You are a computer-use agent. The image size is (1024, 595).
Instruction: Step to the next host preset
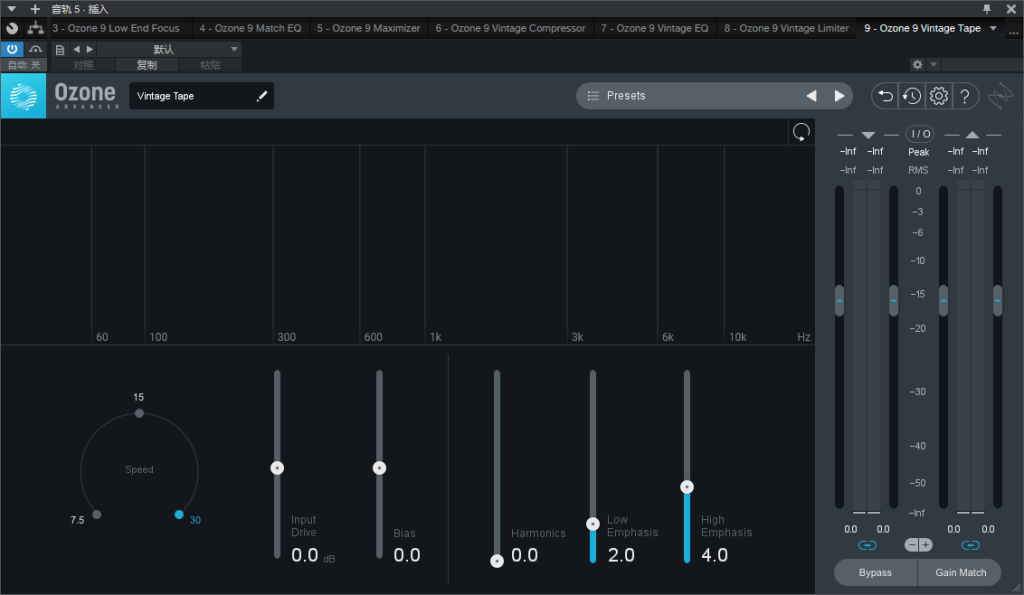(x=90, y=49)
